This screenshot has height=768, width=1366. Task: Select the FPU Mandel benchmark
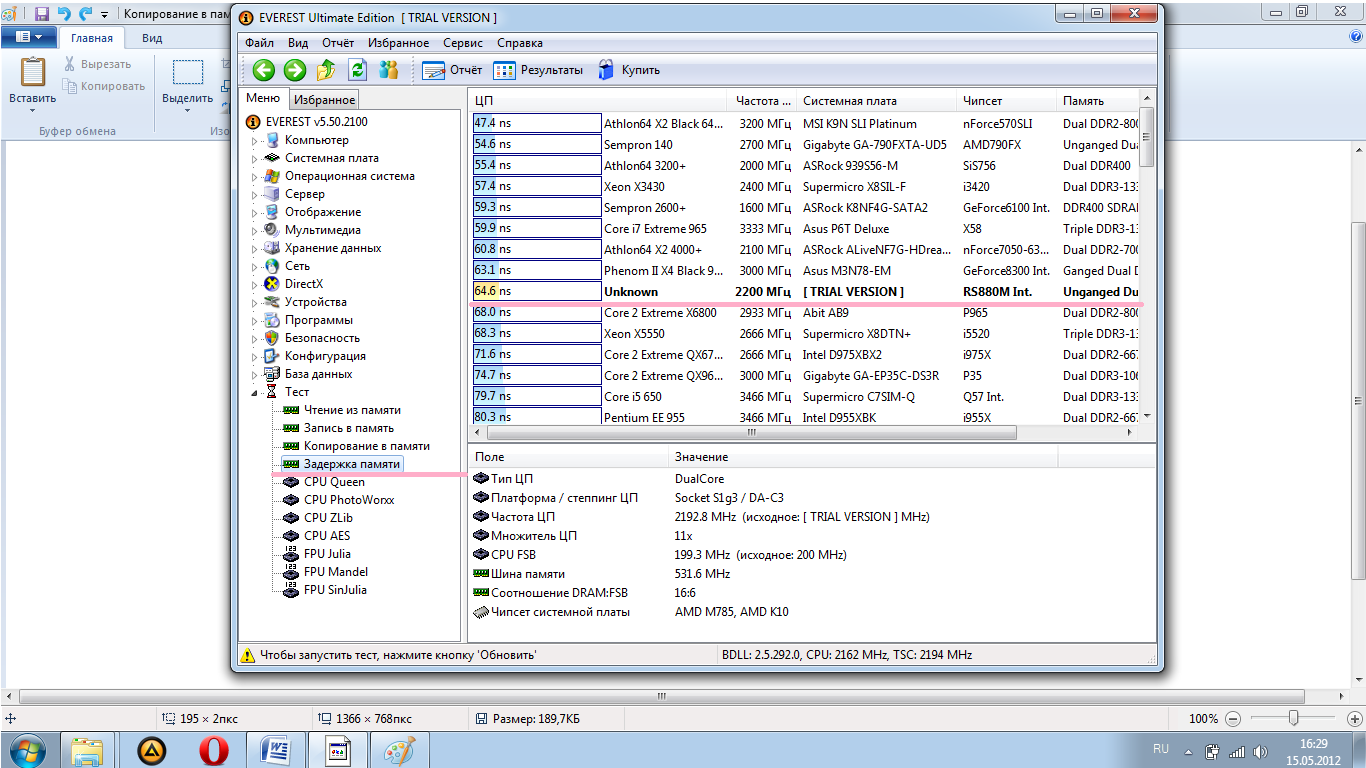(336, 572)
